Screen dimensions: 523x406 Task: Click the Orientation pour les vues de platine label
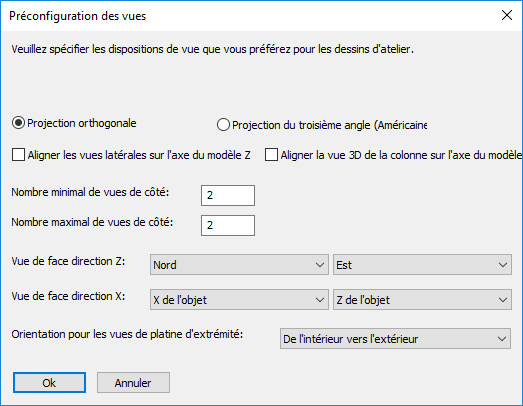[x=127, y=334]
